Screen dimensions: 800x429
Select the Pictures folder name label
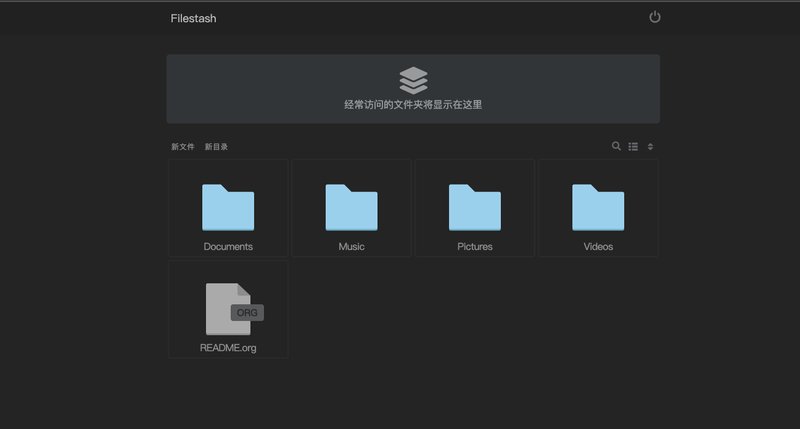pos(475,246)
